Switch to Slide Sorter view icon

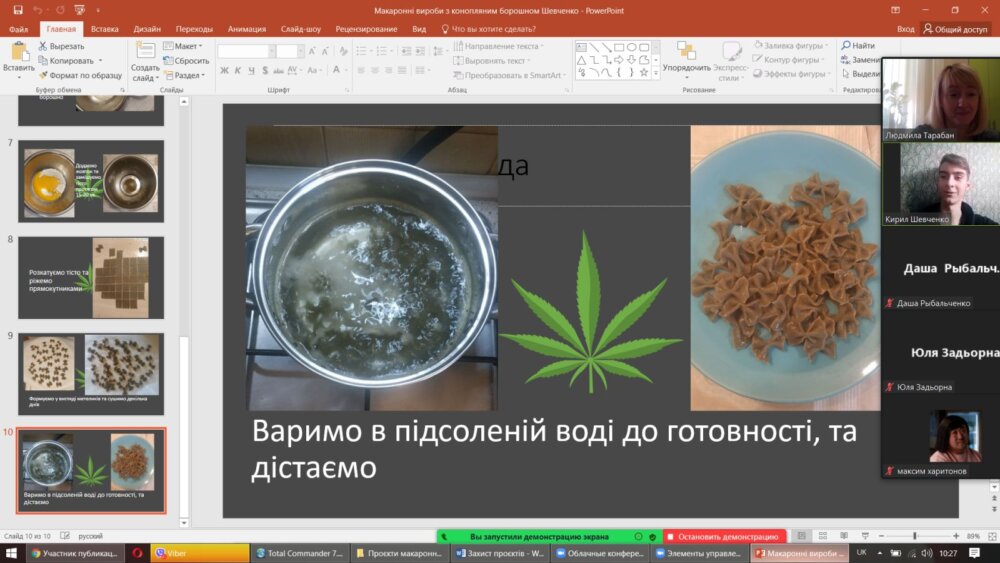(x=823, y=536)
